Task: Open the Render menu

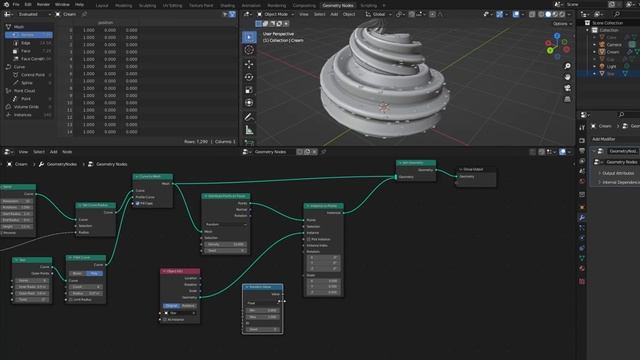Action: (x=43, y=4)
